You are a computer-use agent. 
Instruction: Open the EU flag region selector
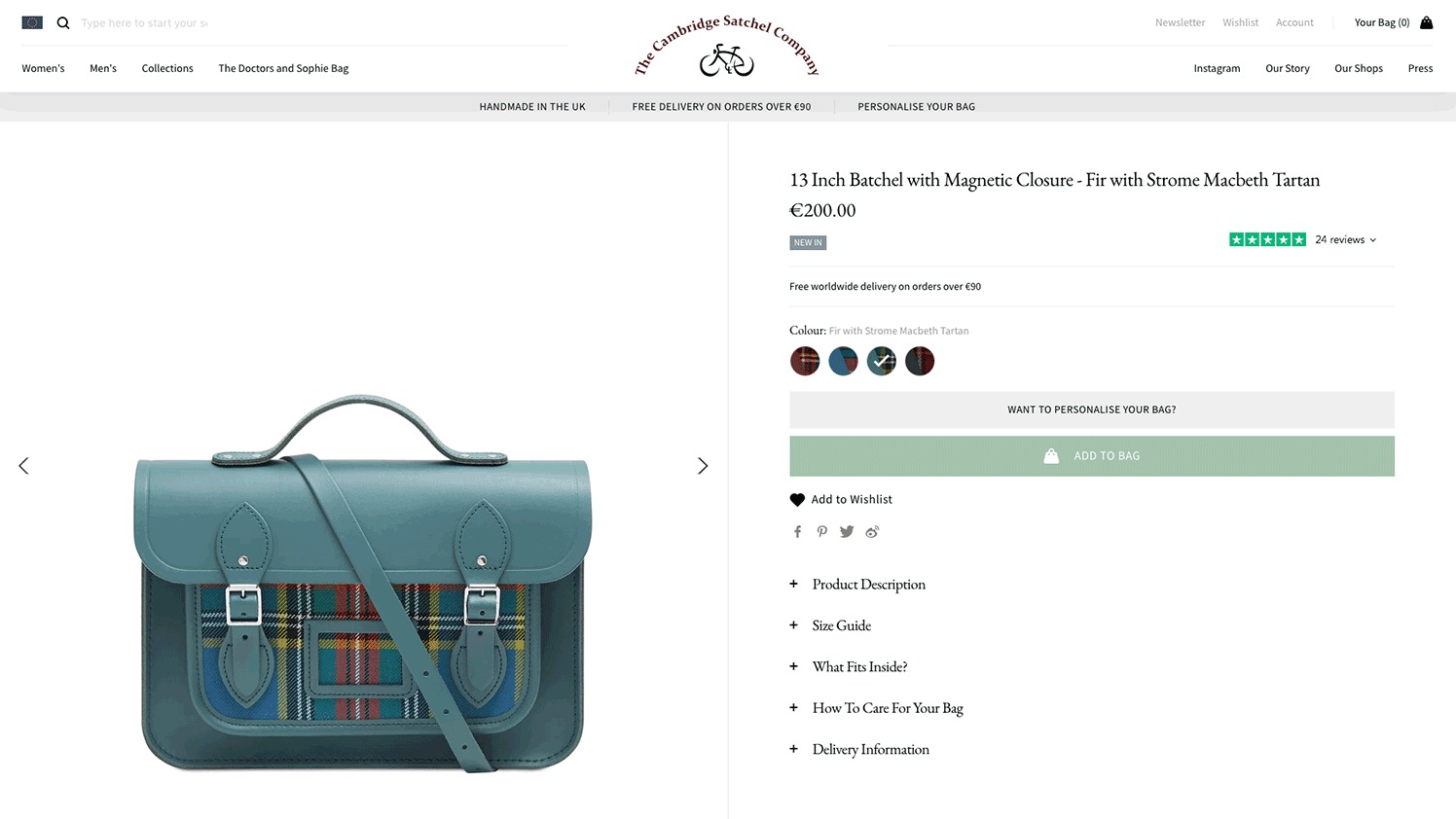click(x=32, y=22)
